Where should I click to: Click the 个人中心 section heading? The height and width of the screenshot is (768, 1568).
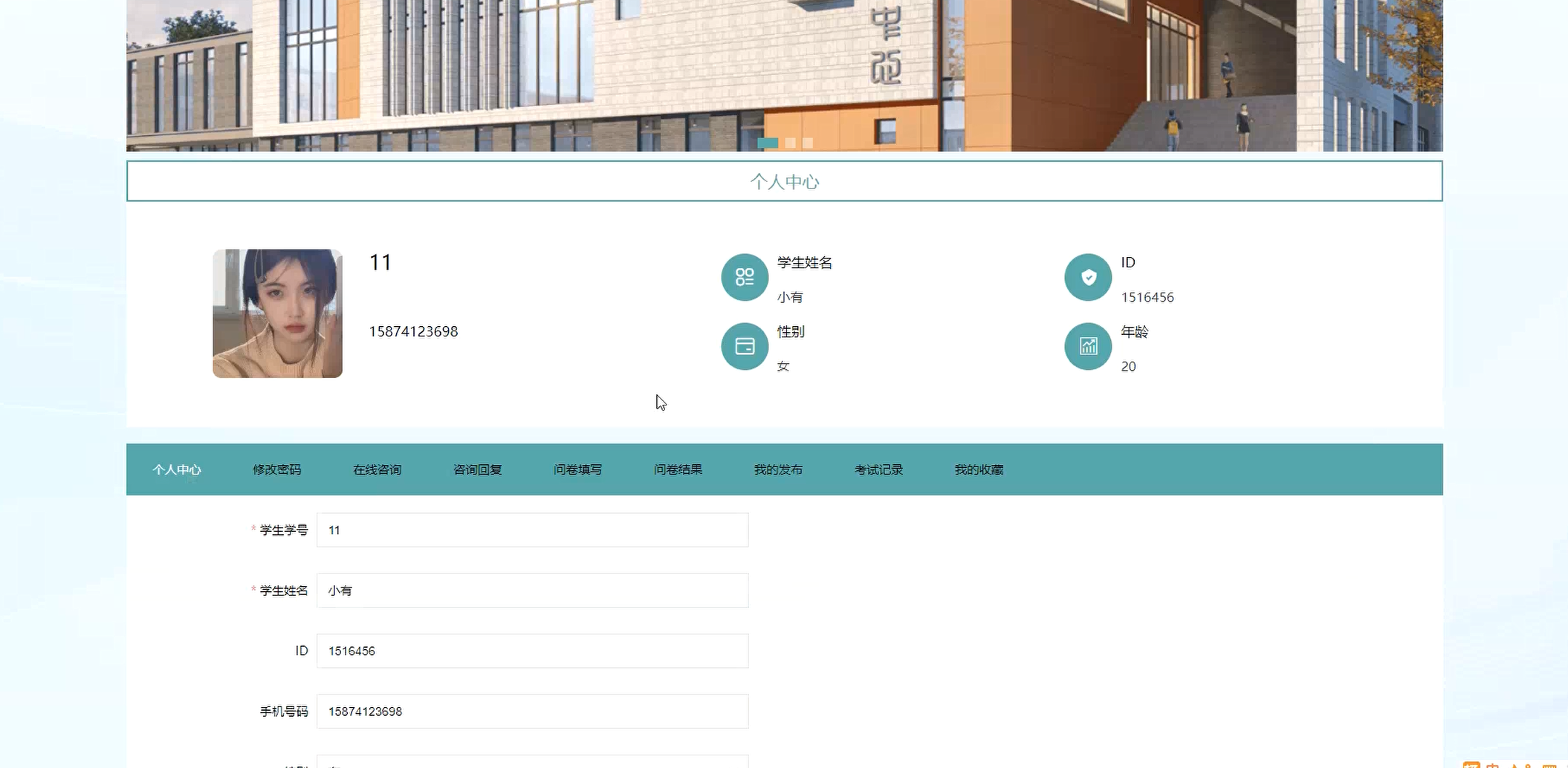point(785,182)
